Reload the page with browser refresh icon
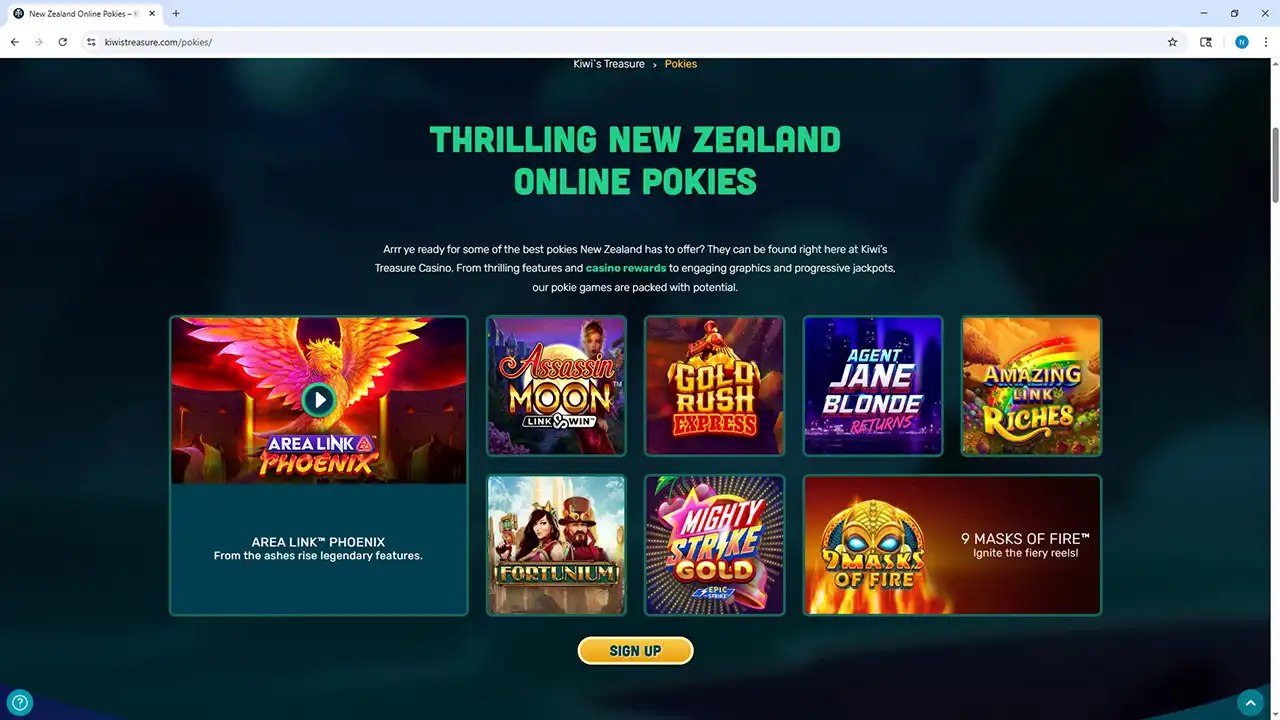Image resolution: width=1280 pixels, height=720 pixels. point(63,42)
